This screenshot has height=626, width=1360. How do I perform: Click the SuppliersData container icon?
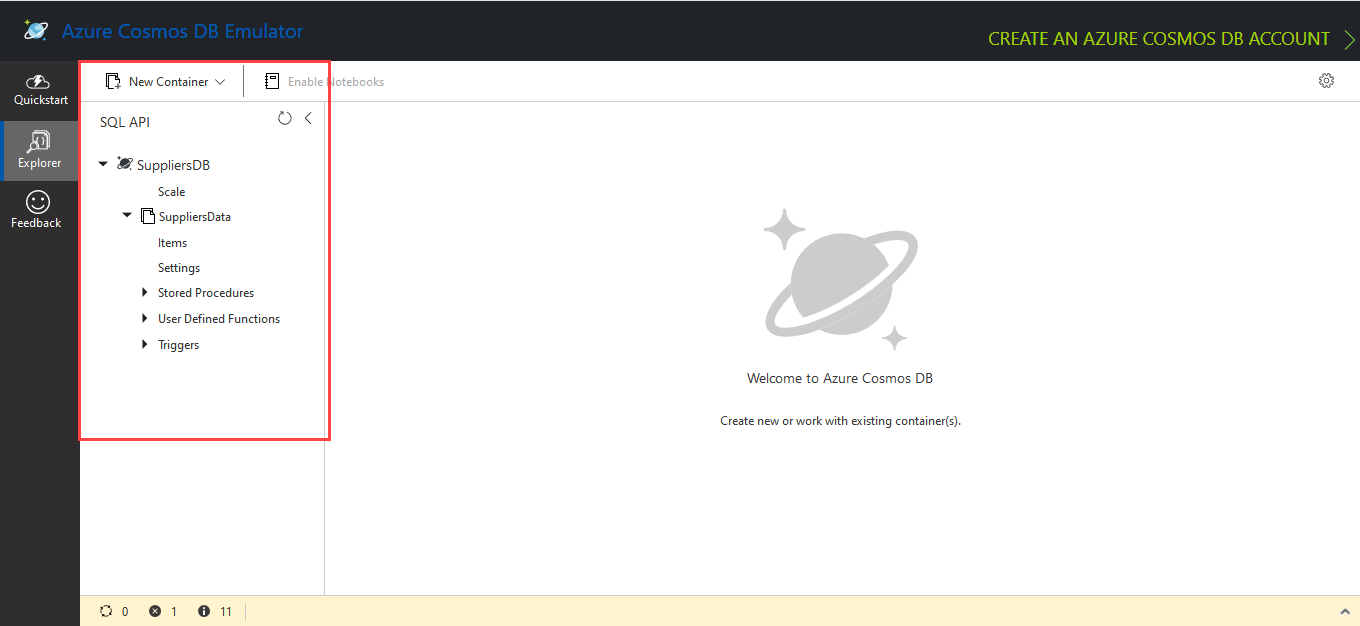tap(148, 216)
